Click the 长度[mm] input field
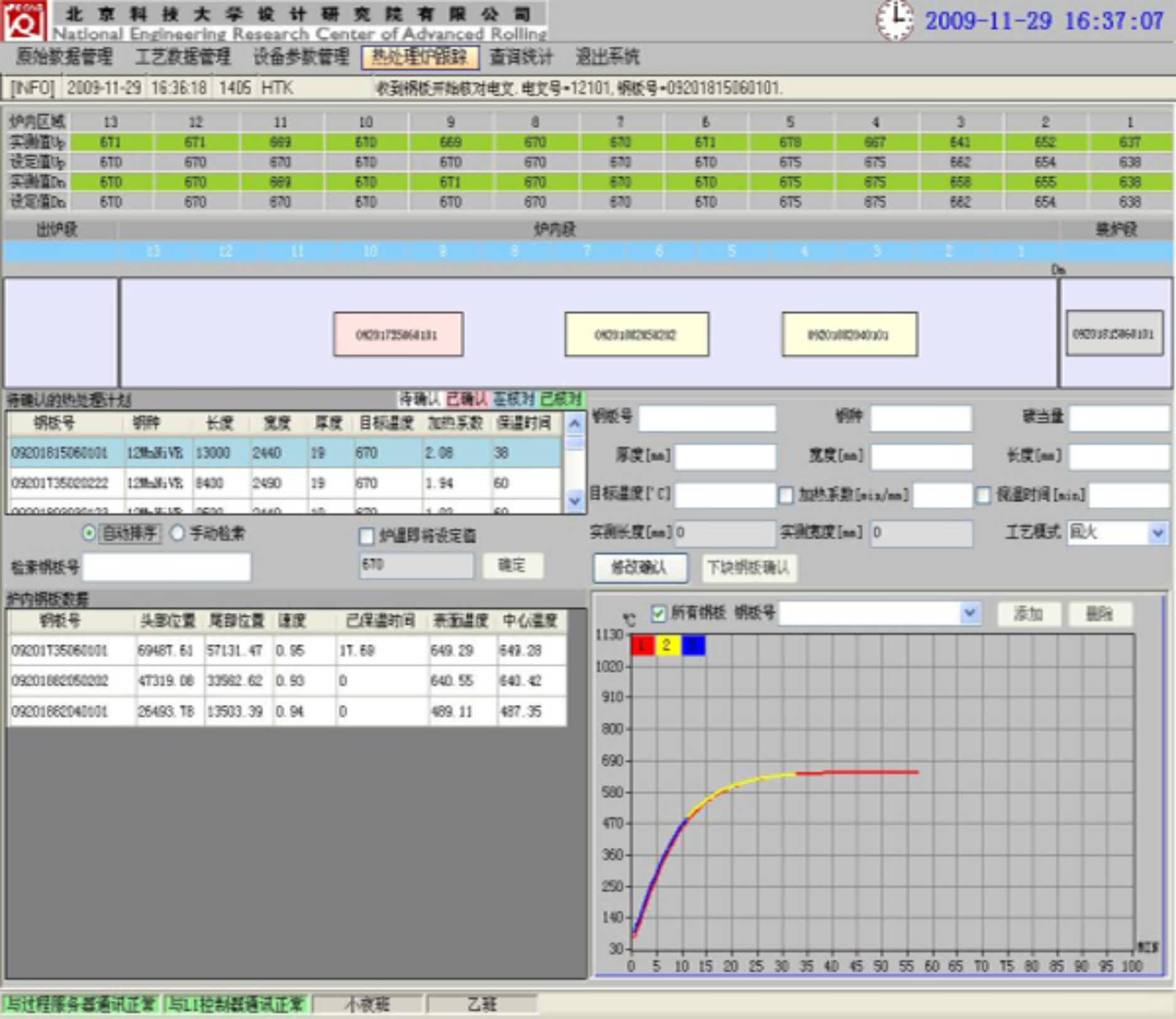Screen dimensions: 1176x1019 click(1119, 457)
